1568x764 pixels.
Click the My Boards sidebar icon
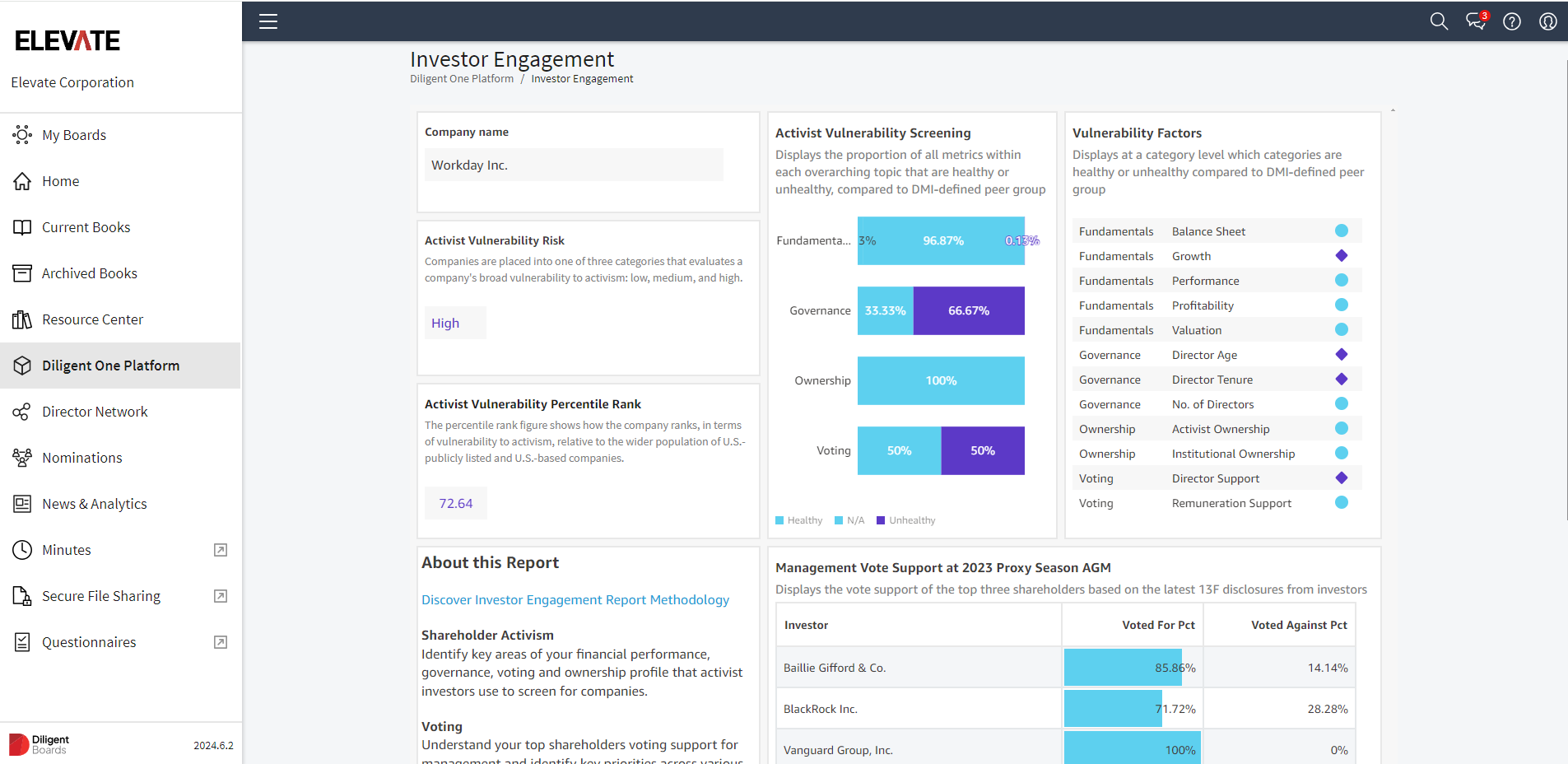(x=22, y=135)
